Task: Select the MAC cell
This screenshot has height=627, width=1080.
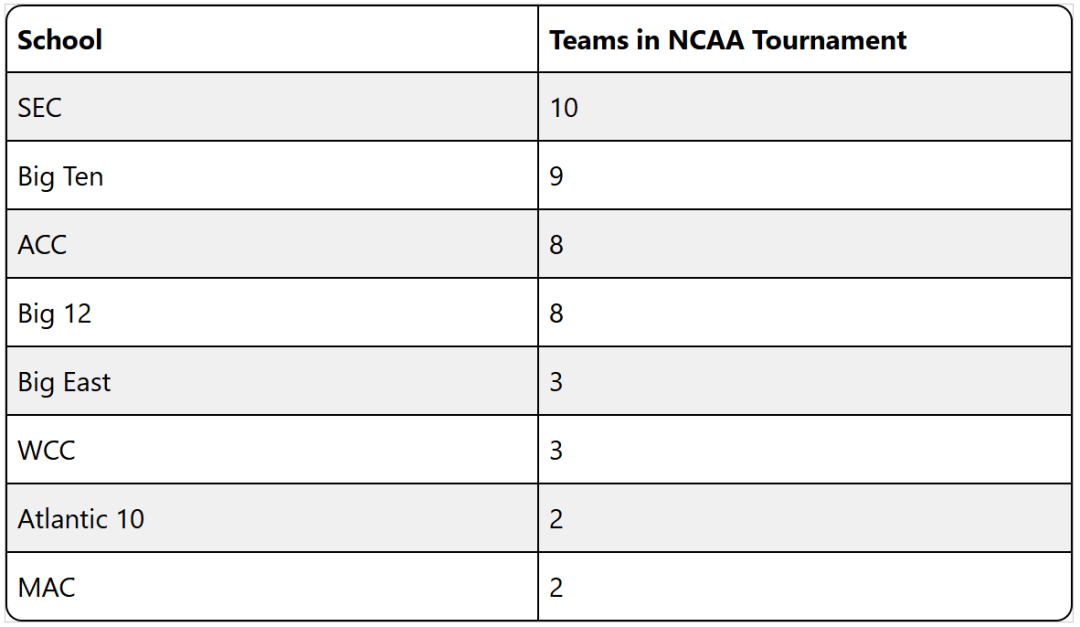Action: (46, 587)
